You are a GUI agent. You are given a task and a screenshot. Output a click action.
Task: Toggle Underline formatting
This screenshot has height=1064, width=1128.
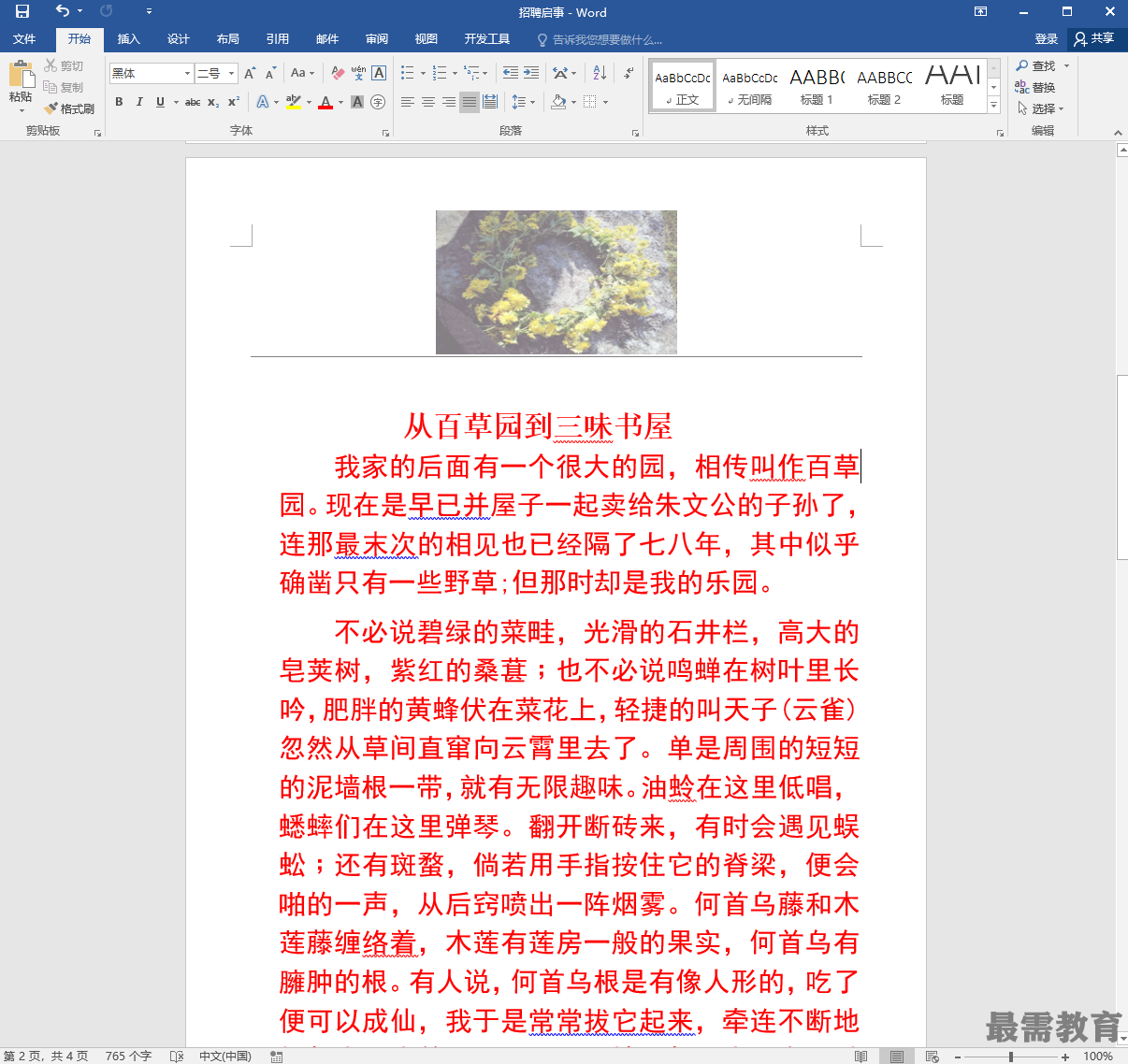(160, 102)
